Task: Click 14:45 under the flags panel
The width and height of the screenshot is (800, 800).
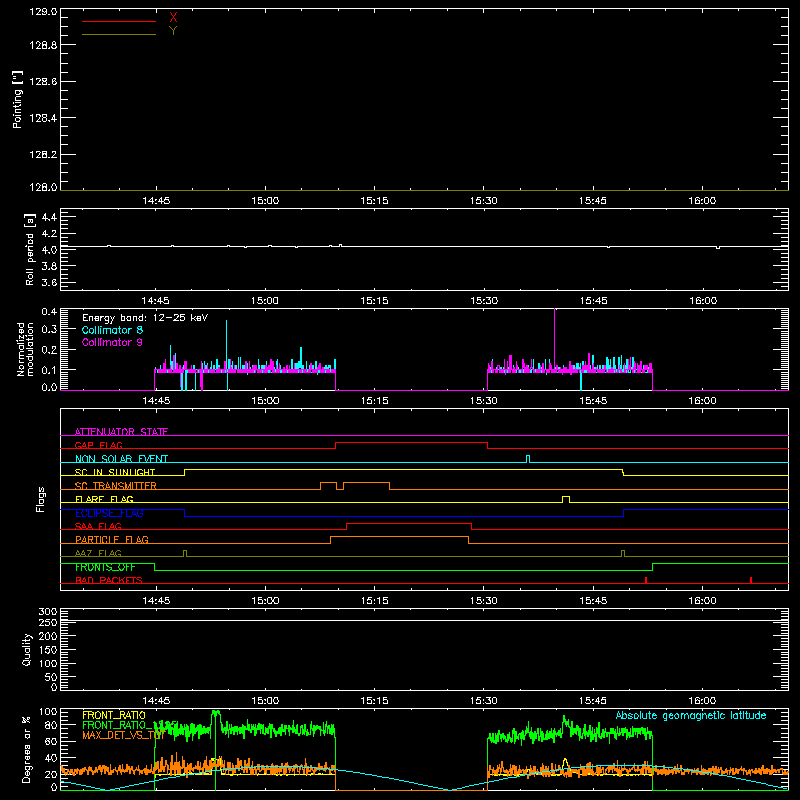Action: (x=156, y=601)
